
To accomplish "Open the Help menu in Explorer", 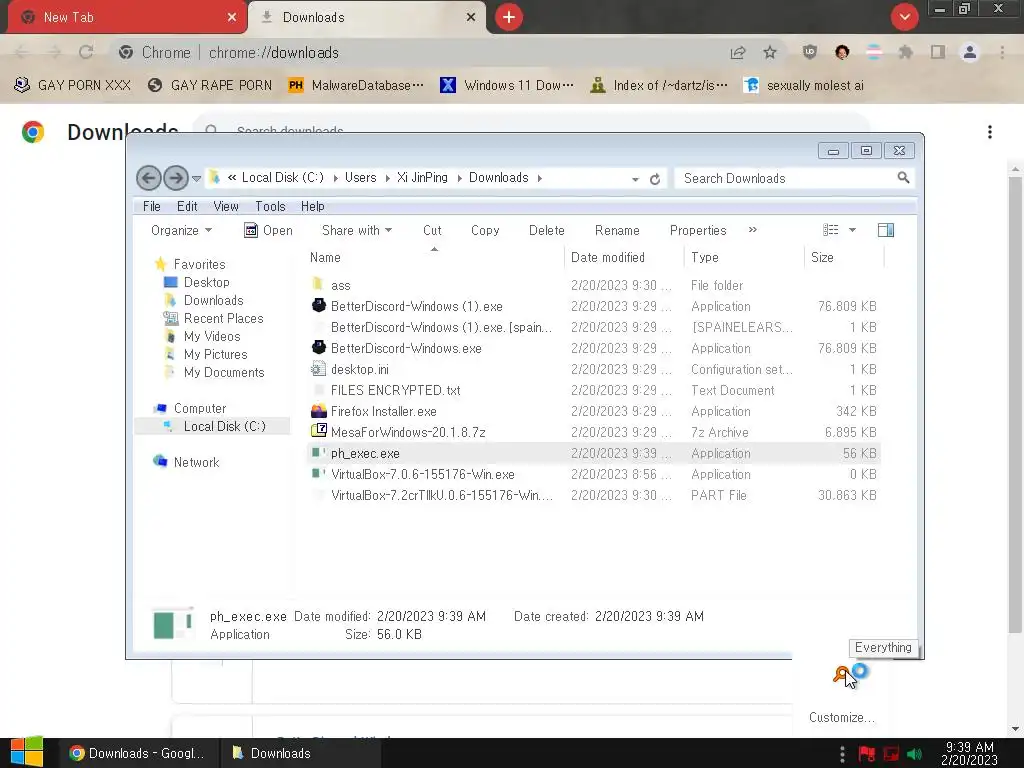I will 312,206.
